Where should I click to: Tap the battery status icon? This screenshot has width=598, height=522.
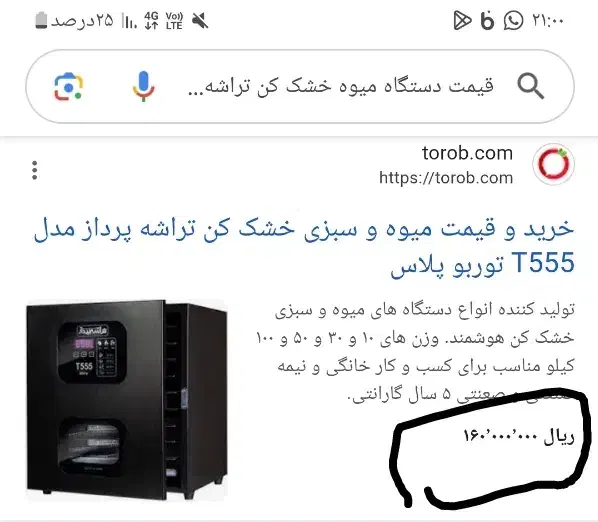coord(41,20)
